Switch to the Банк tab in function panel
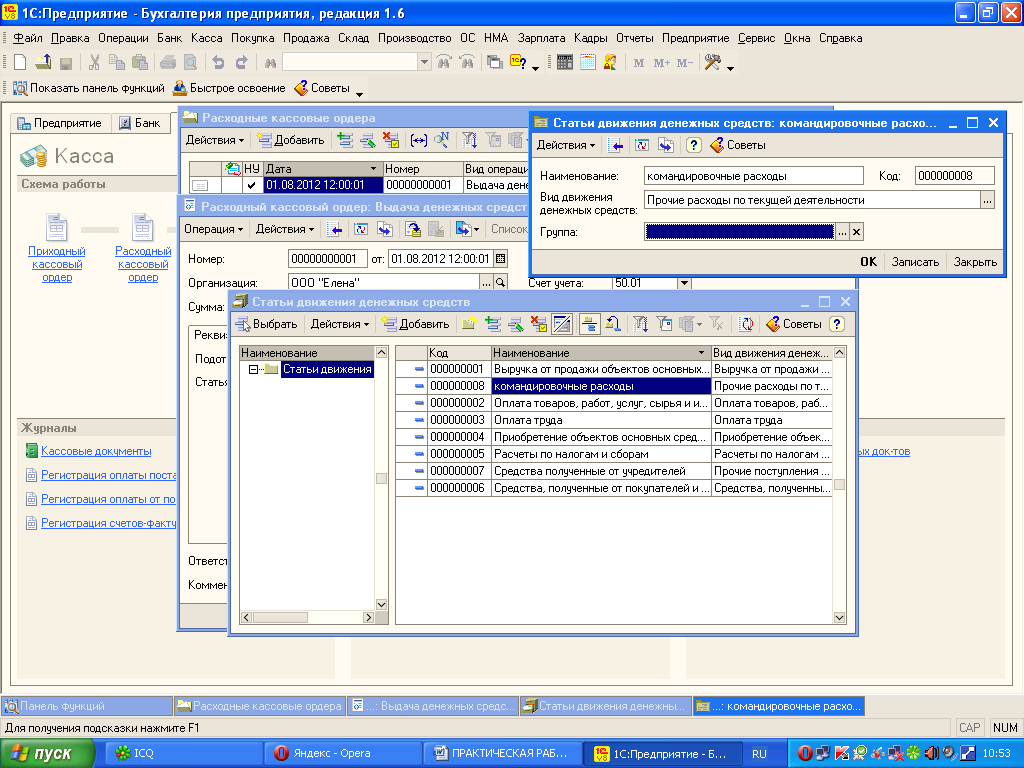 point(140,123)
